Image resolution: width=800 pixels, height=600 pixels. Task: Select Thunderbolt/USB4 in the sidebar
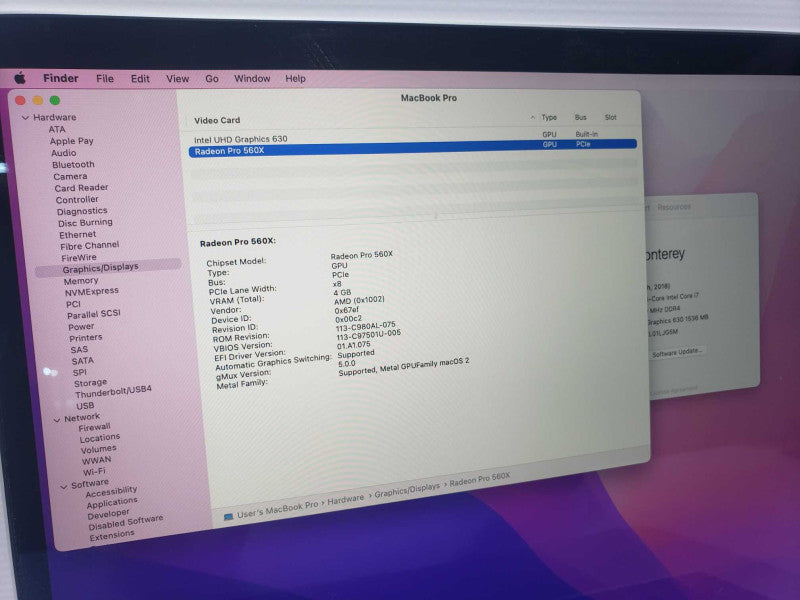[113, 392]
